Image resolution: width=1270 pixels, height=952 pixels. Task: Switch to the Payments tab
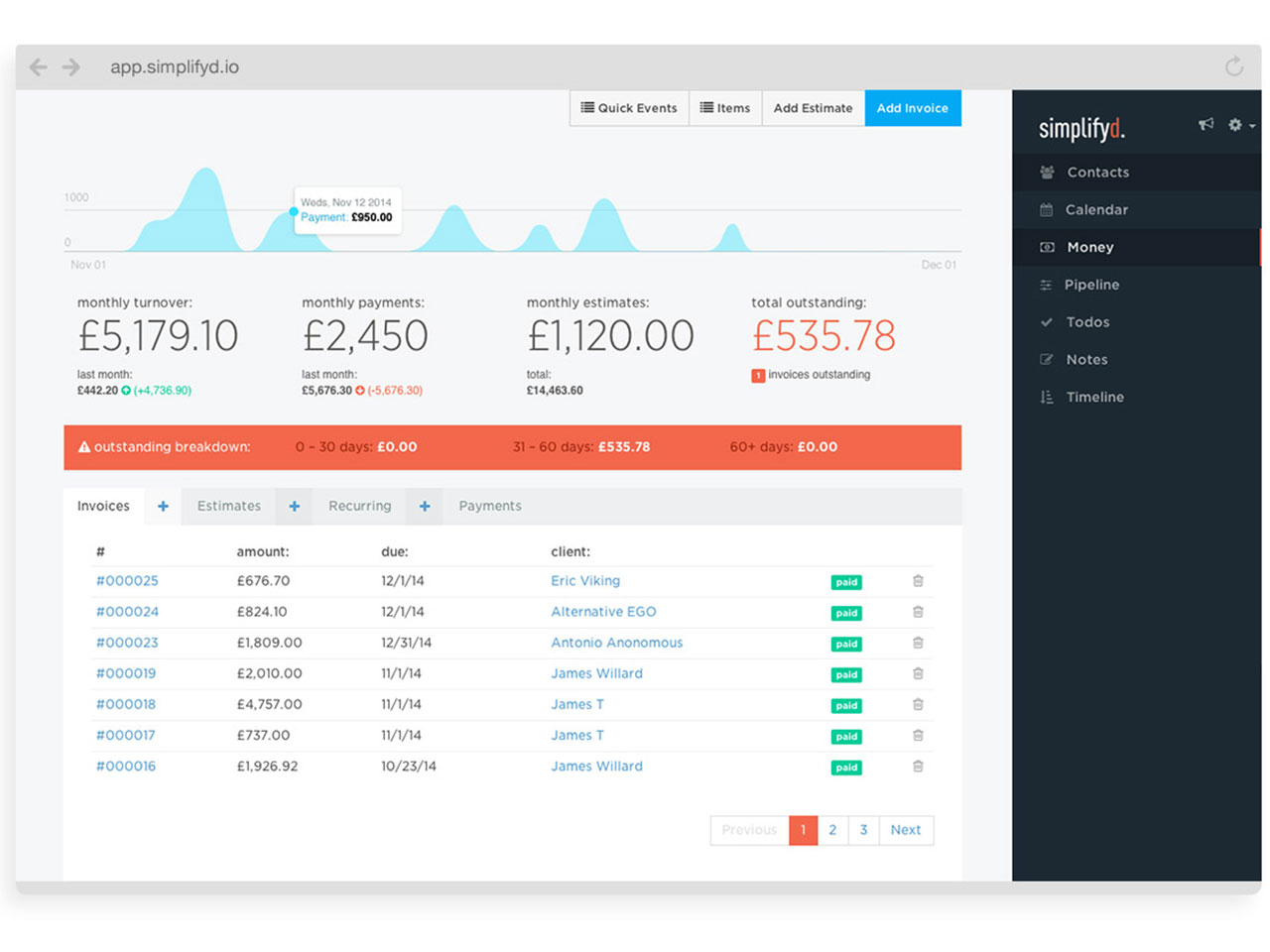(489, 507)
